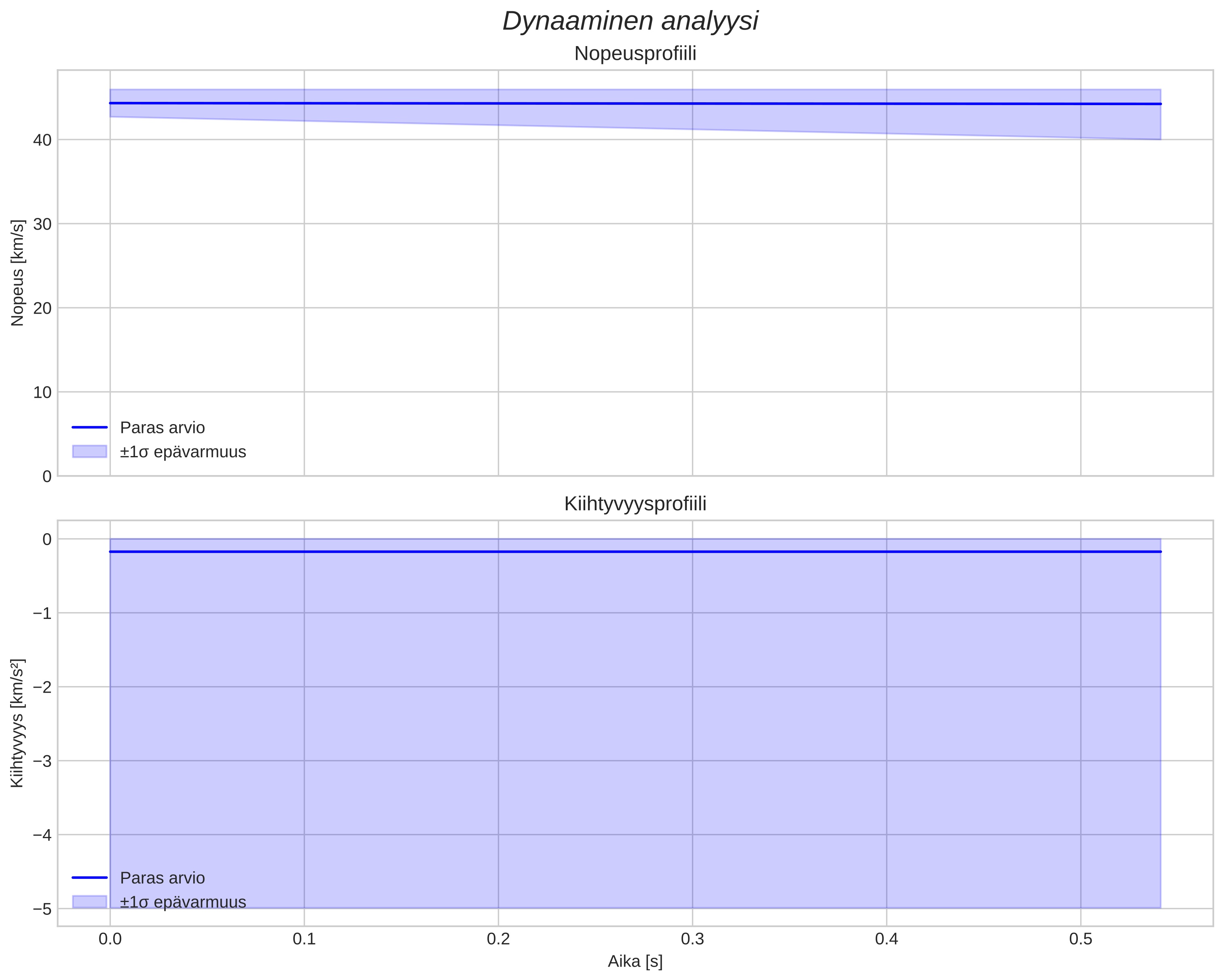The height and width of the screenshot is (980, 1223).
Task: Click the shaded swatch in top plot legend
Action: click(90, 452)
